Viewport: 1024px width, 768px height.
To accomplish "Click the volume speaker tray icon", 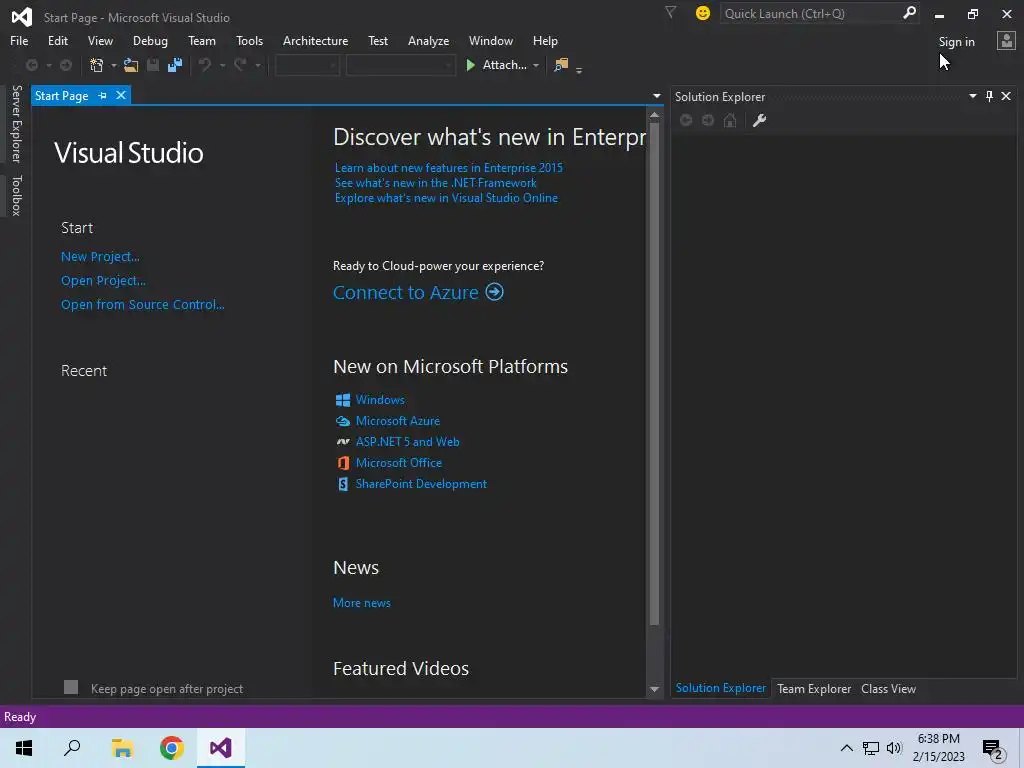I will 894,748.
